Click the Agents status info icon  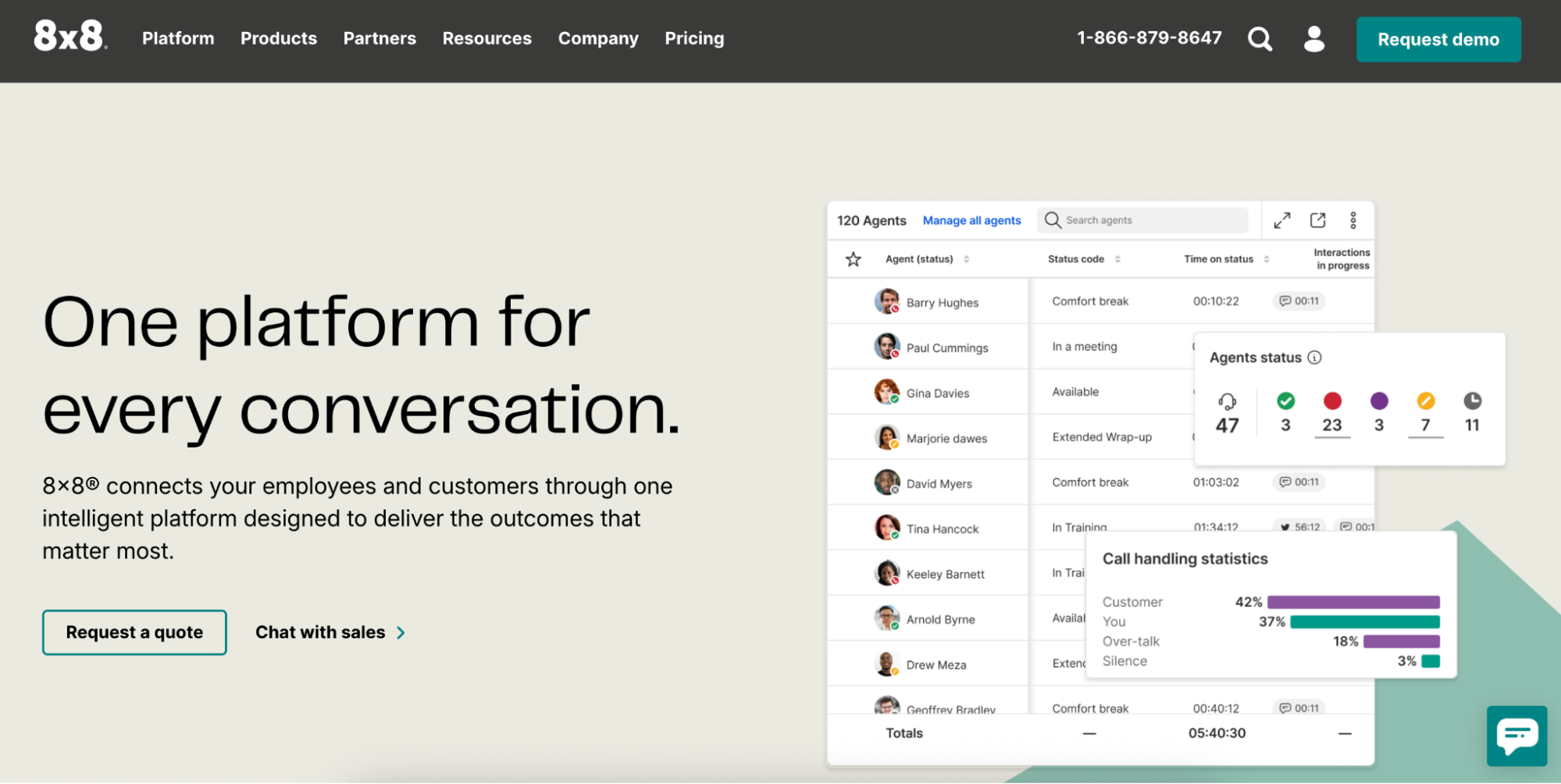pos(1315,358)
